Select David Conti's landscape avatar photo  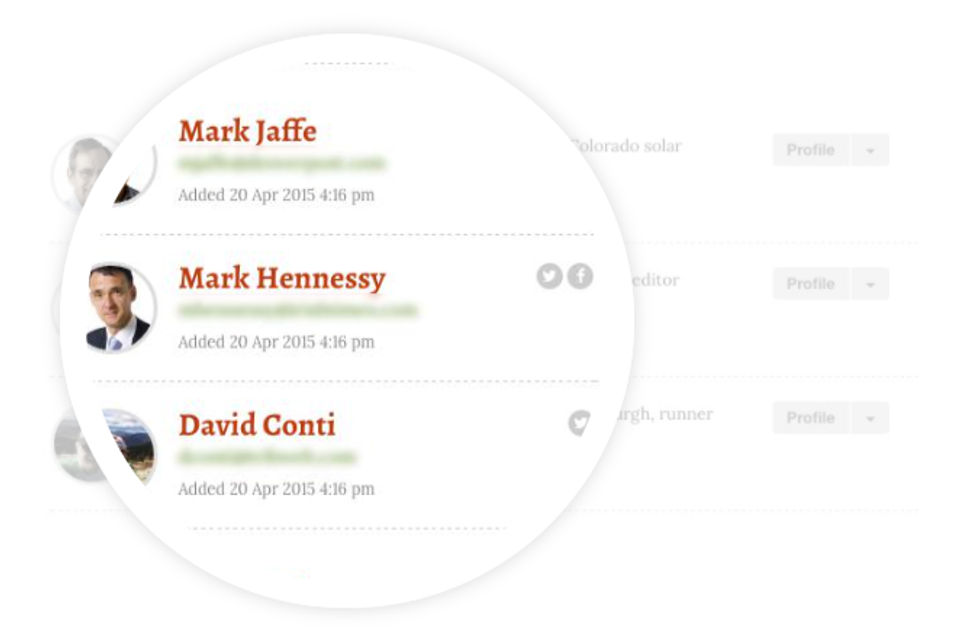130,446
